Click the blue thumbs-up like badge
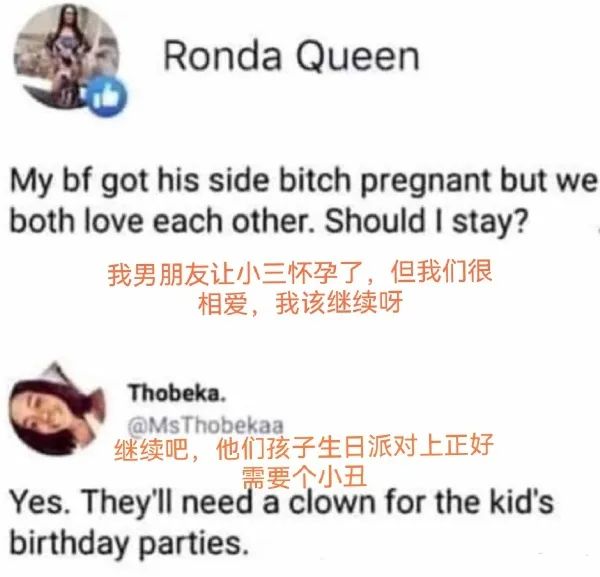This screenshot has width=600, height=577. pos(108,96)
